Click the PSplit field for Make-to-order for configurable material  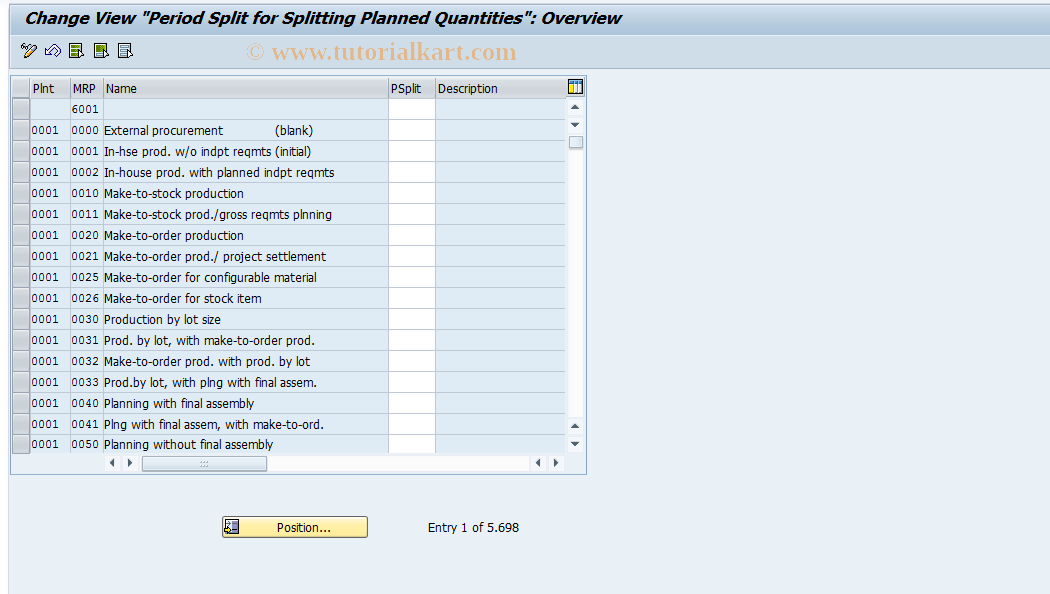[412, 277]
